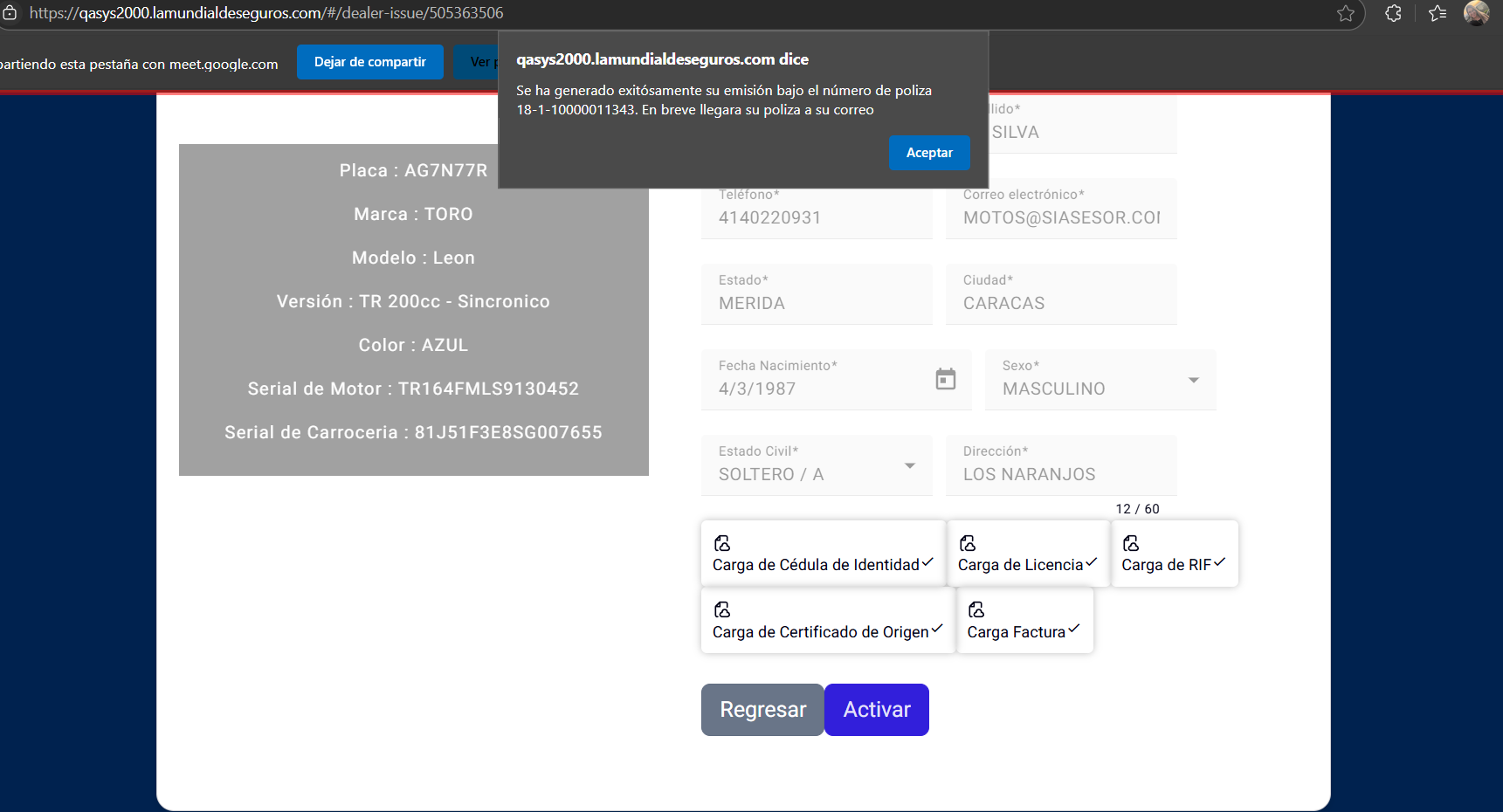The width and height of the screenshot is (1503, 812).
Task: Open the browser profile avatar
Action: 1476,13
